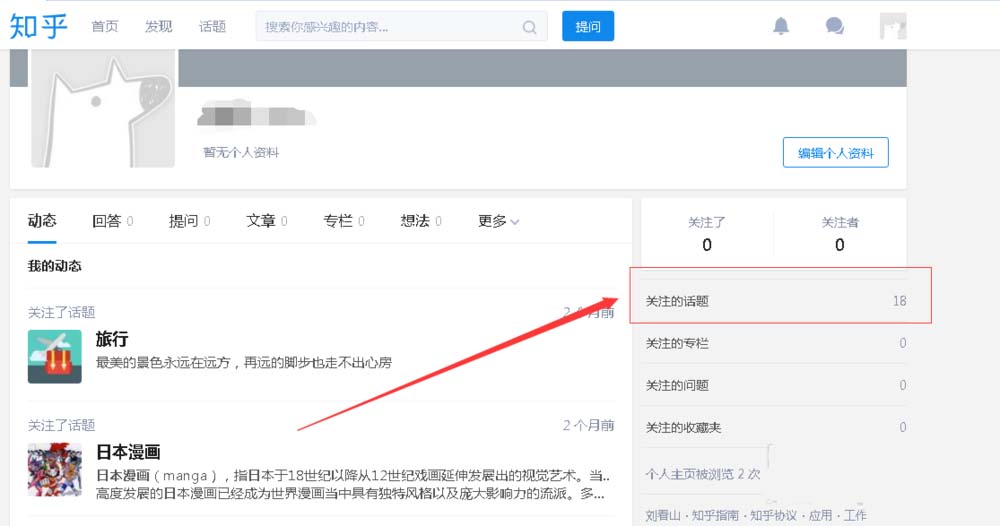
Task: Switch to the 专栏 tab
Action: click(x=344, y=221)
